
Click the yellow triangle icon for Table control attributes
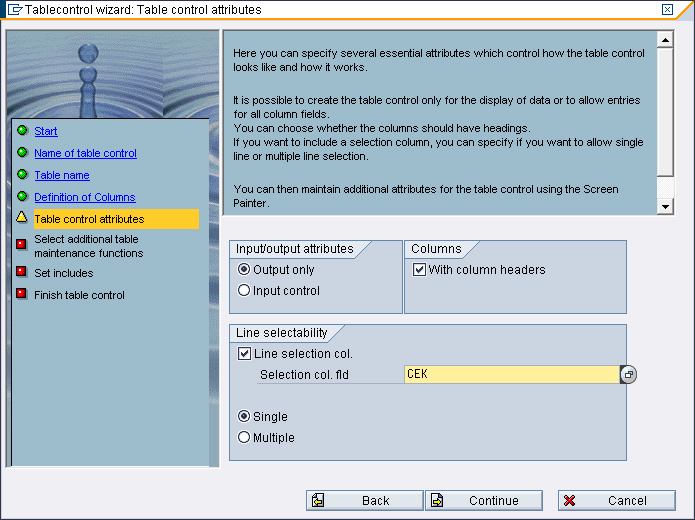pyautogui.click(x=21, y=218)
